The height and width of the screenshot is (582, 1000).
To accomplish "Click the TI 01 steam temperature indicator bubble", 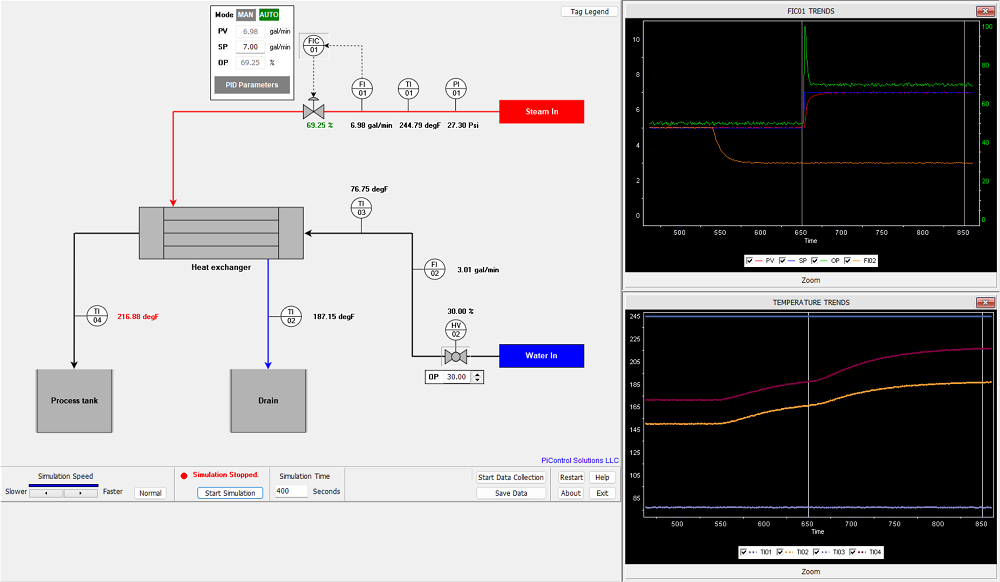I will click(x=409, y=89).
